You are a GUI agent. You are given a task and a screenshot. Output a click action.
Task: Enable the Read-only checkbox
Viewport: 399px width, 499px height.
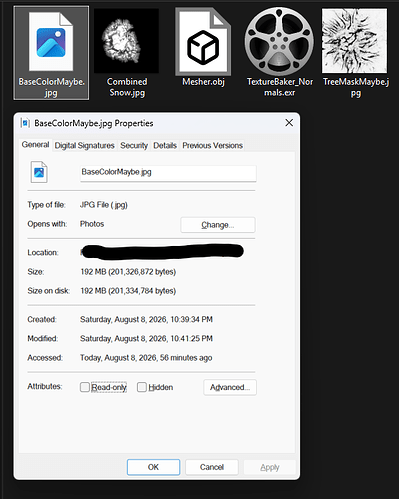(x=85, y=387)
